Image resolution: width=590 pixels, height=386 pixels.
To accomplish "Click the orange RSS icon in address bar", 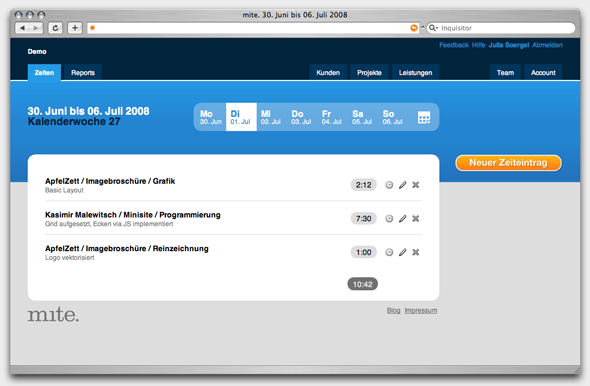I will [414, 28].
